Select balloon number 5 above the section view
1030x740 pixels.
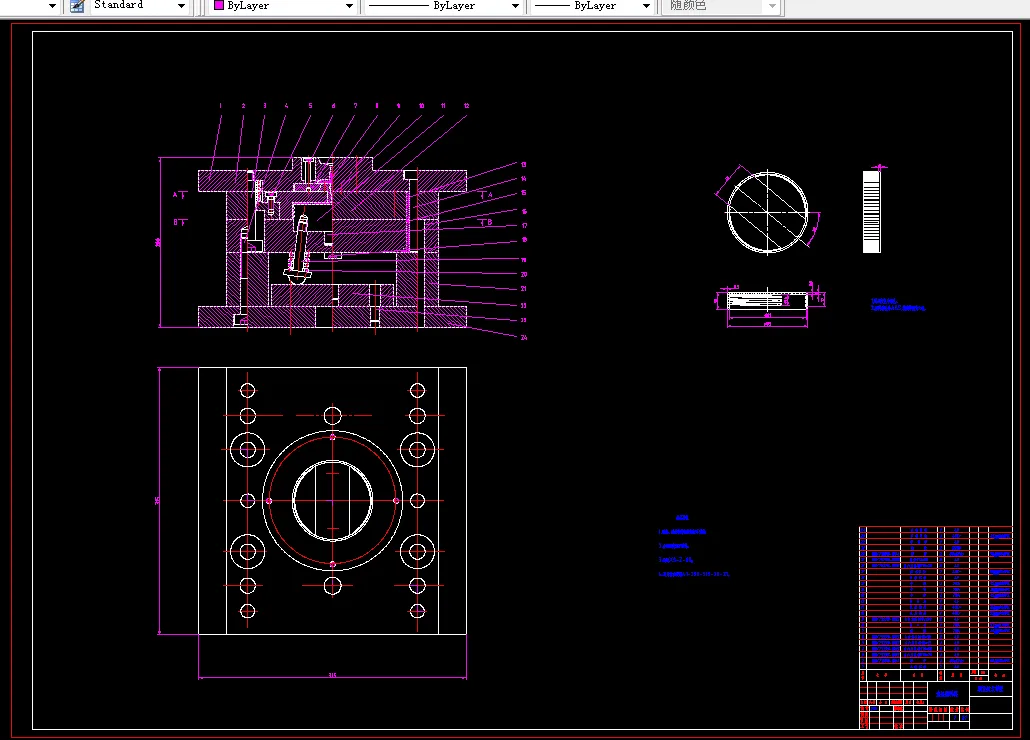point(310,106)
